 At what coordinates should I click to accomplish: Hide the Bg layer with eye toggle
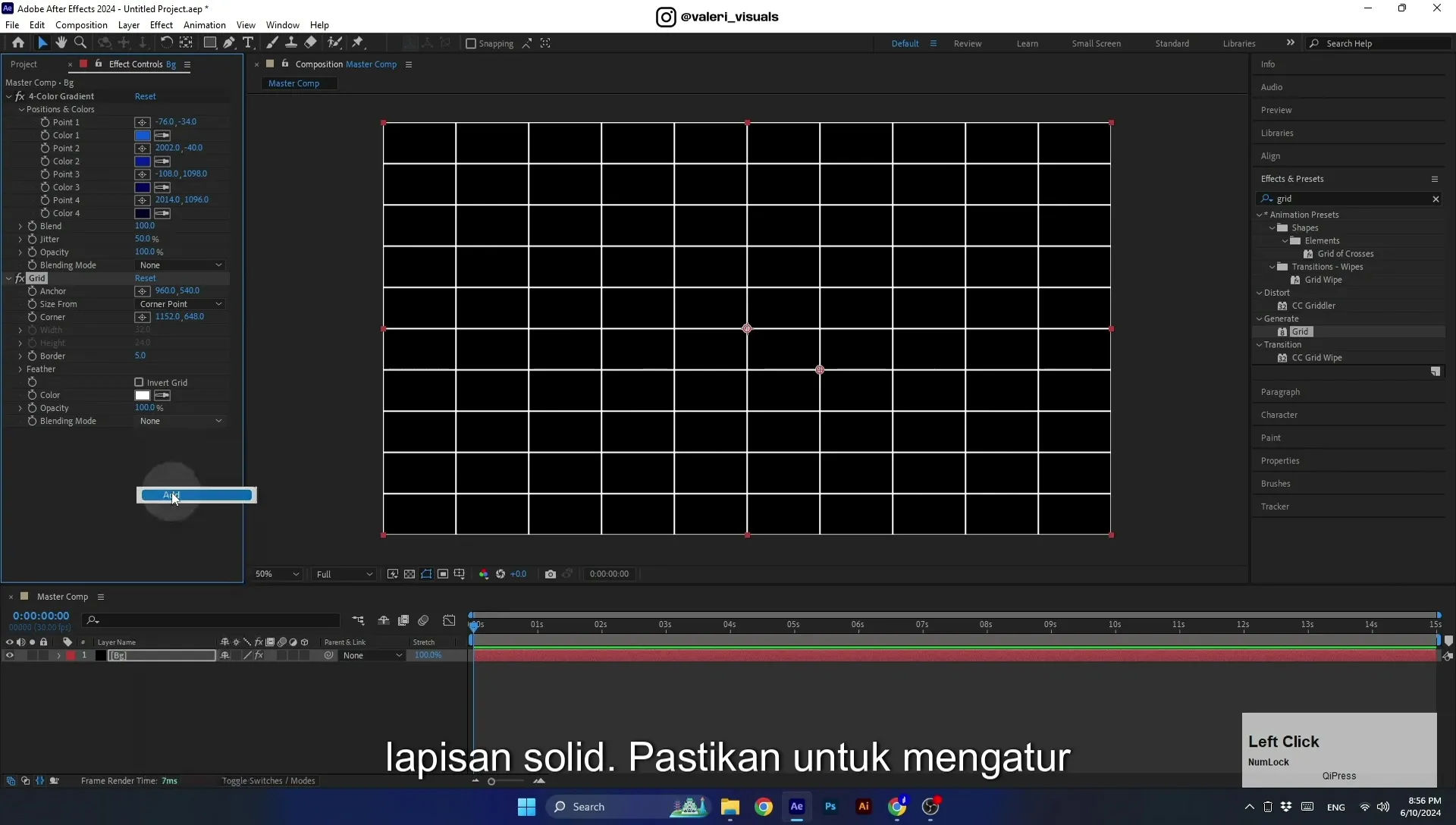(x=10, y=656)
